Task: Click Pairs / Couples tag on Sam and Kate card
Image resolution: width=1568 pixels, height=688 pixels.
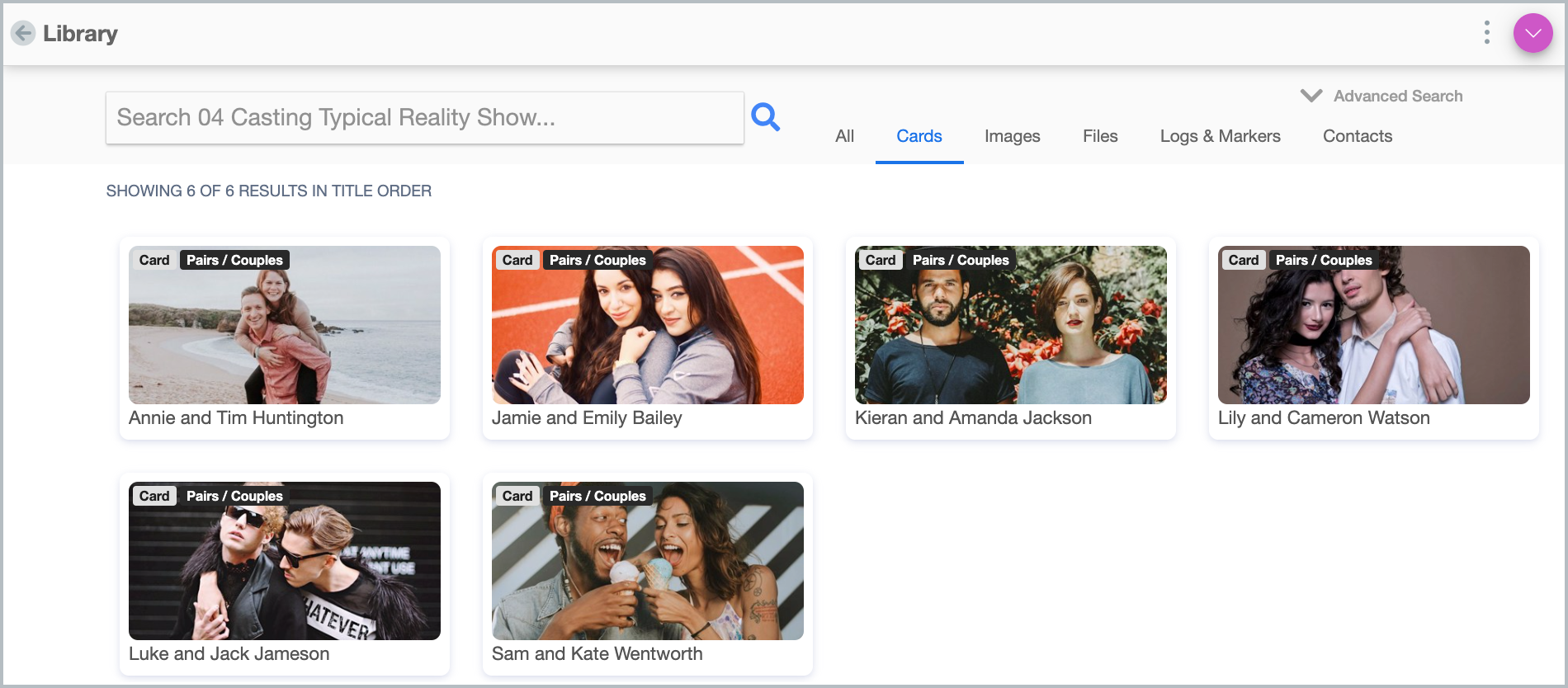Action: pyautogui.click(x=597, y=496)
